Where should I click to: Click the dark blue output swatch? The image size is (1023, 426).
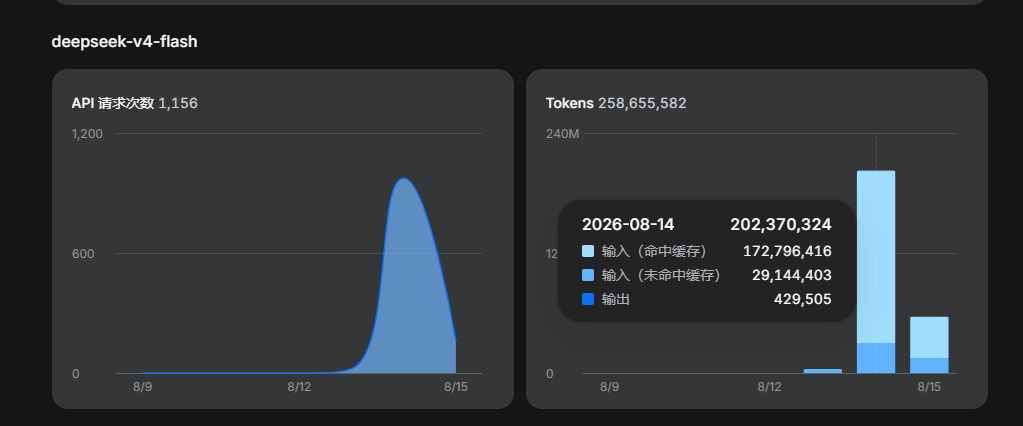click(x=588, y=299)
